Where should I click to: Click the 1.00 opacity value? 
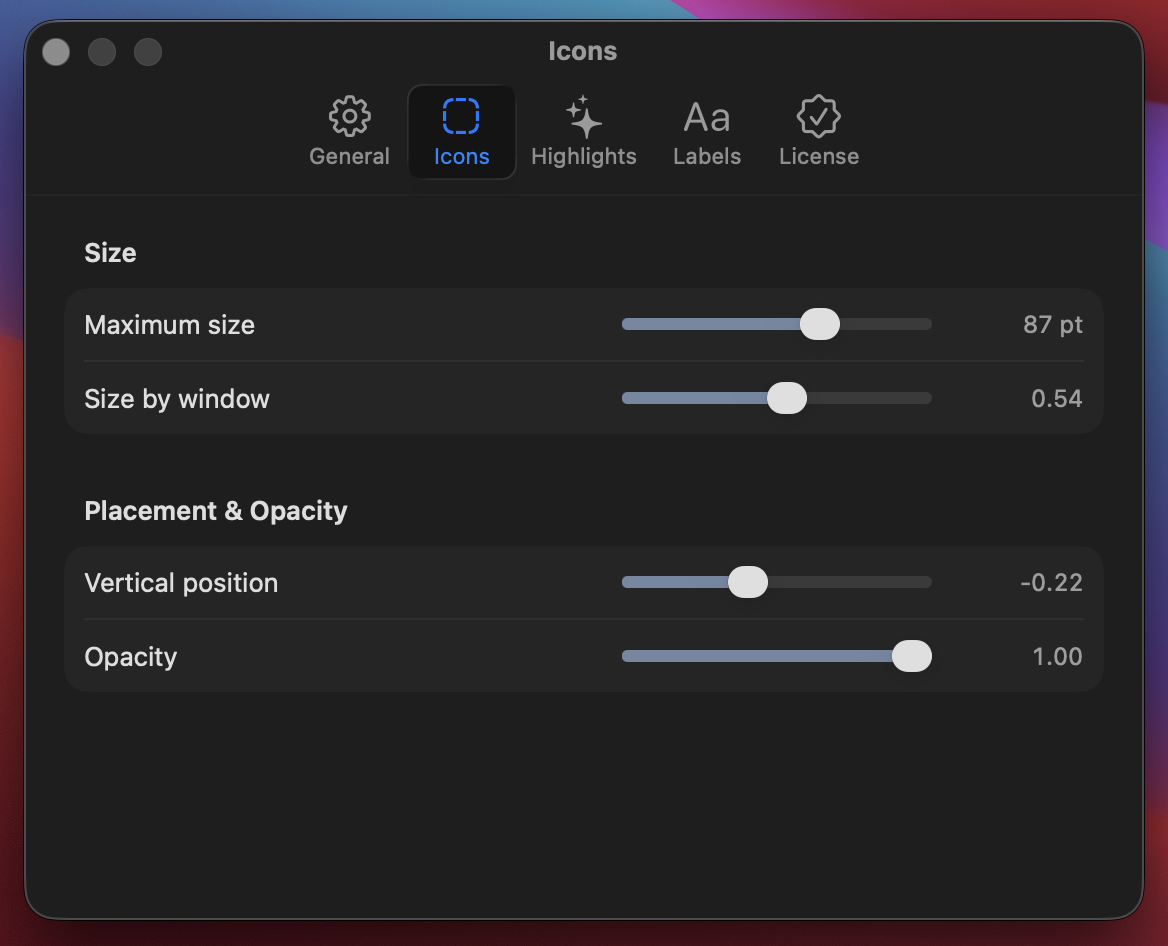pos(1057,656)
